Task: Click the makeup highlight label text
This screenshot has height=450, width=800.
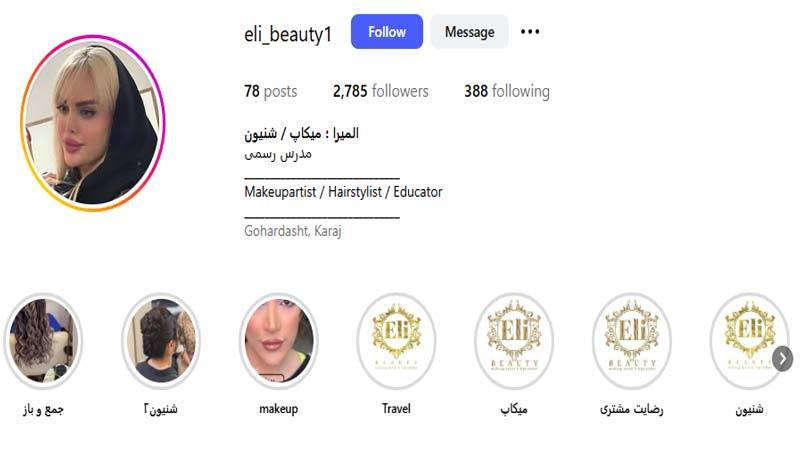Action: click(279, 409)
